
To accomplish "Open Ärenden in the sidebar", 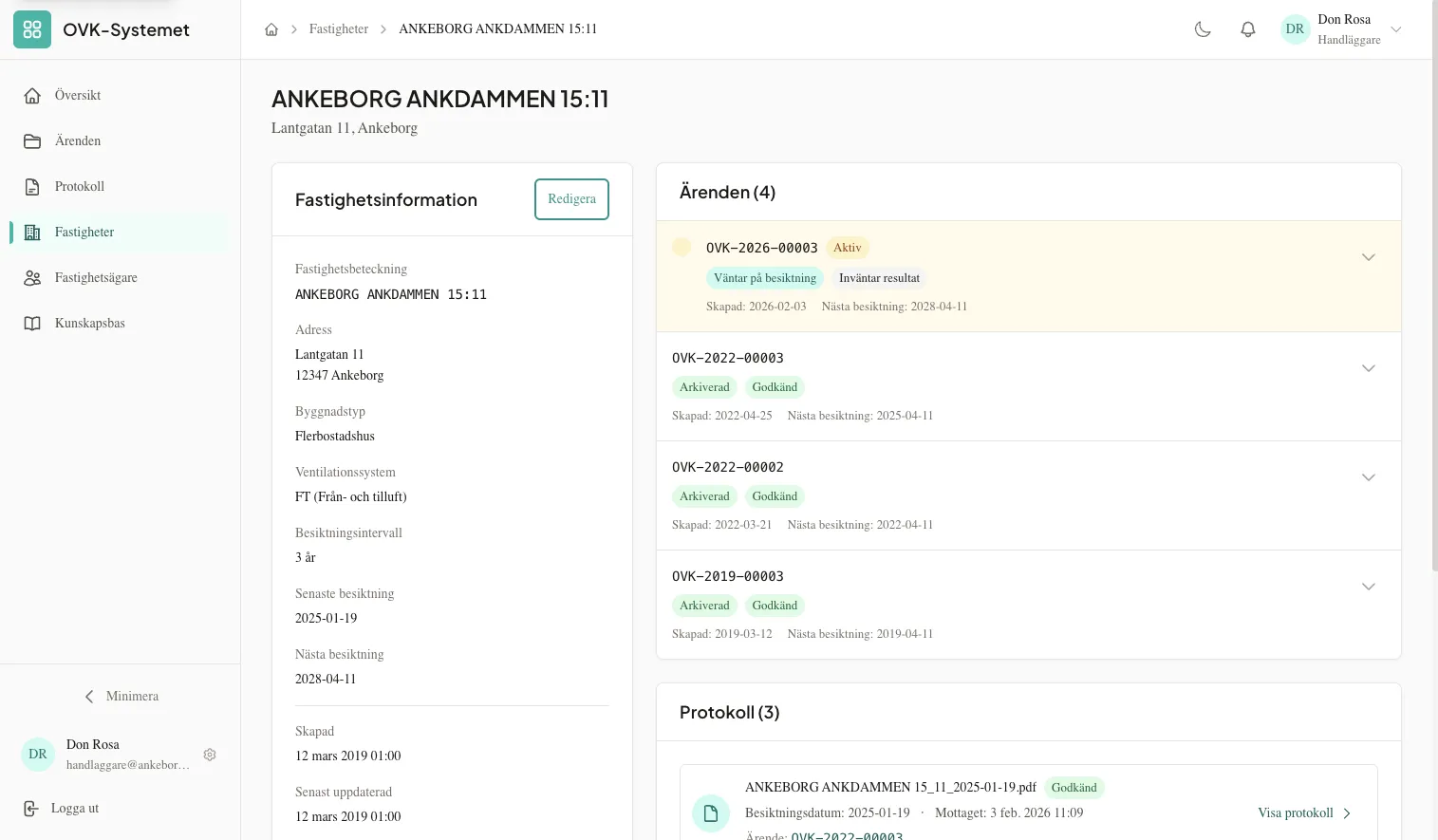I will (78, 141).
